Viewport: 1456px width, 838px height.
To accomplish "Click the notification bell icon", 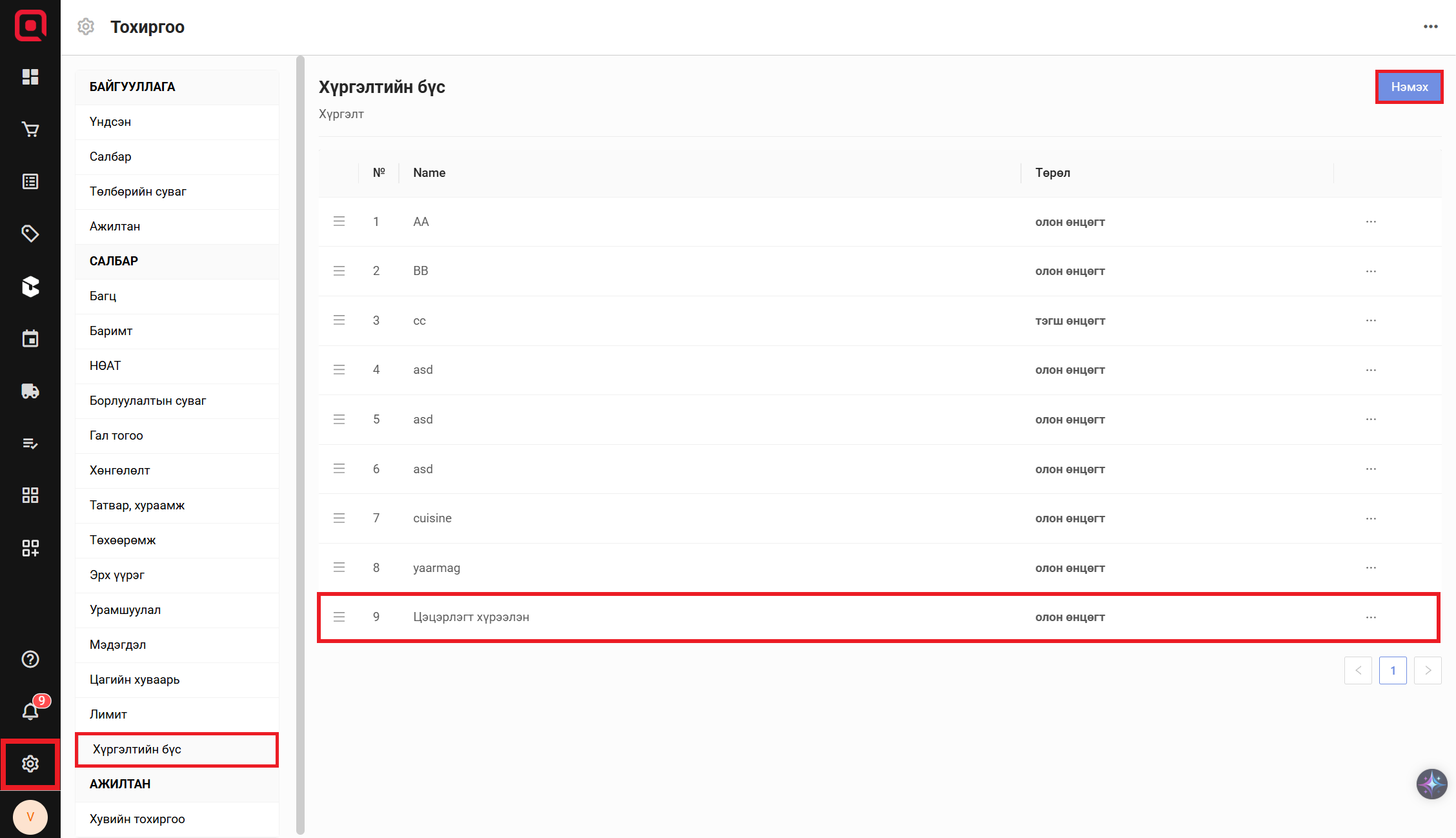I will coord(30,711).
